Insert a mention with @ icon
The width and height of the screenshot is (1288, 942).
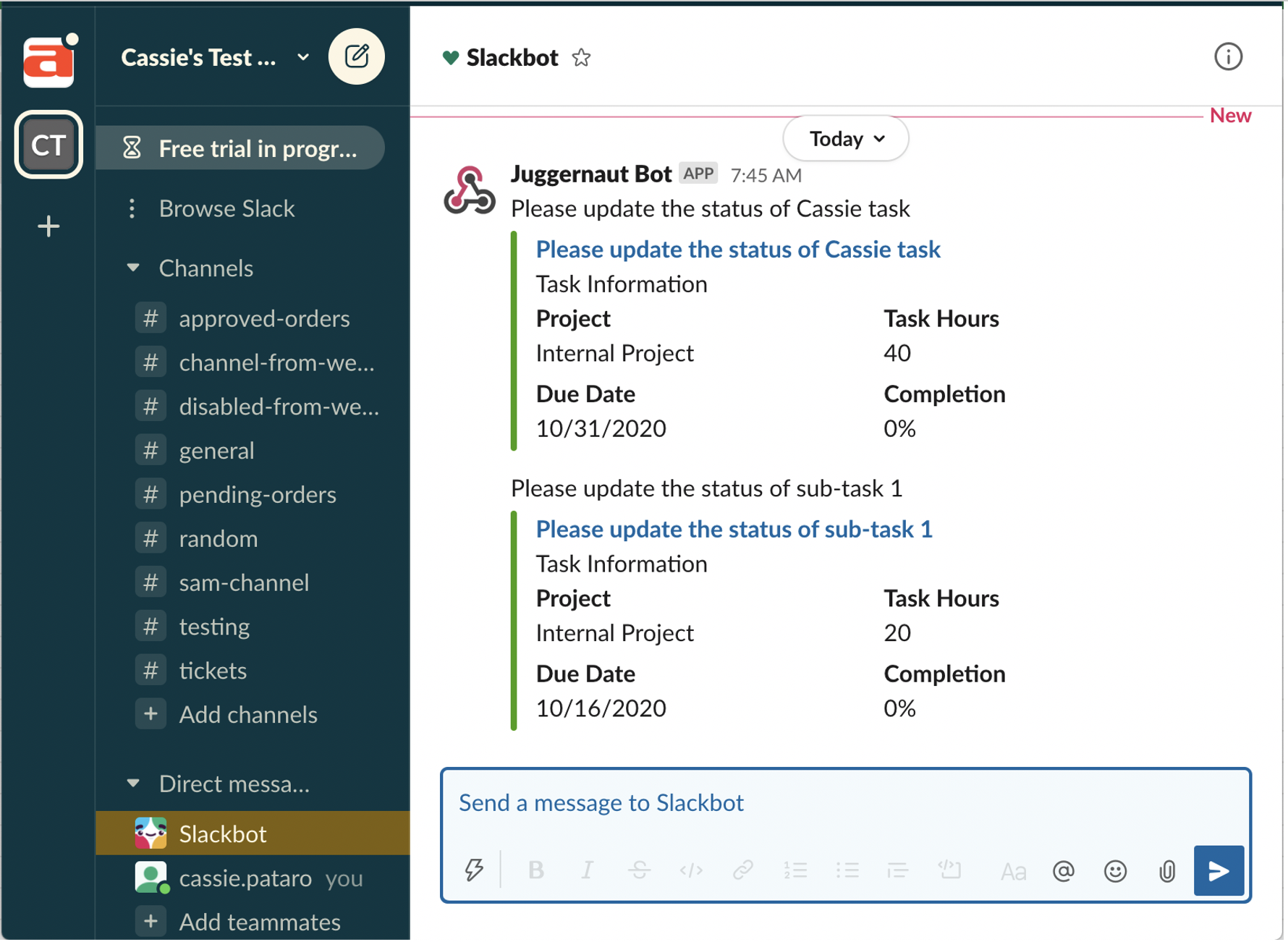(x=1063, y=871)
